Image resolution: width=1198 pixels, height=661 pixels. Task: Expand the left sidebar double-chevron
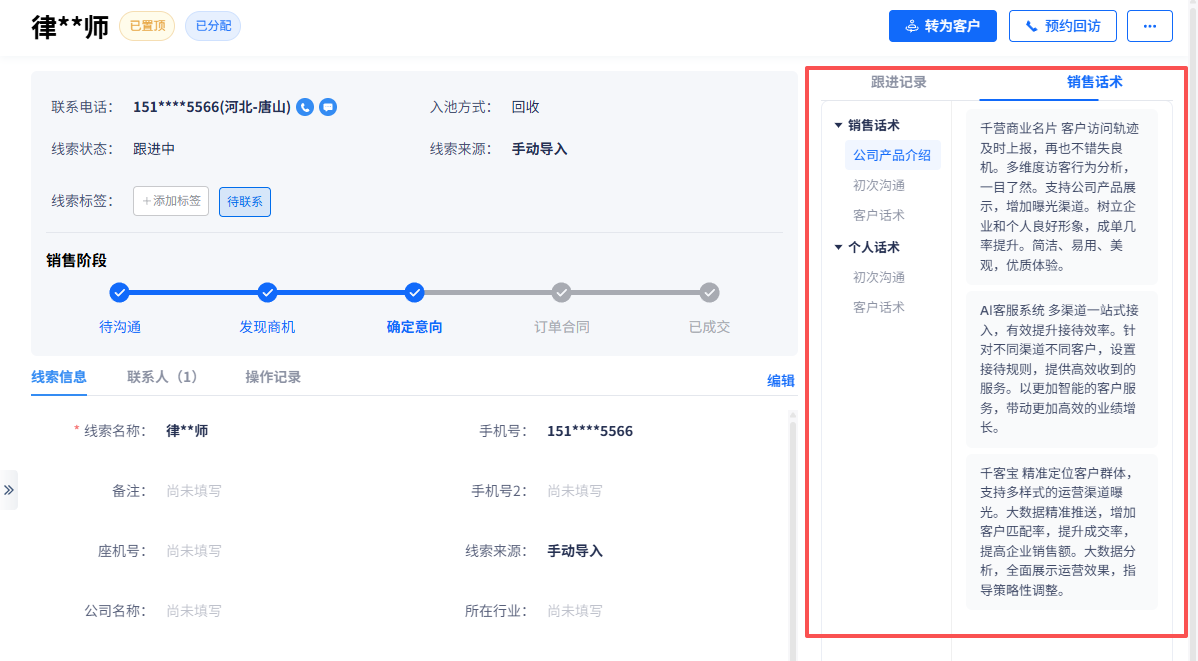tap(9, 490)
